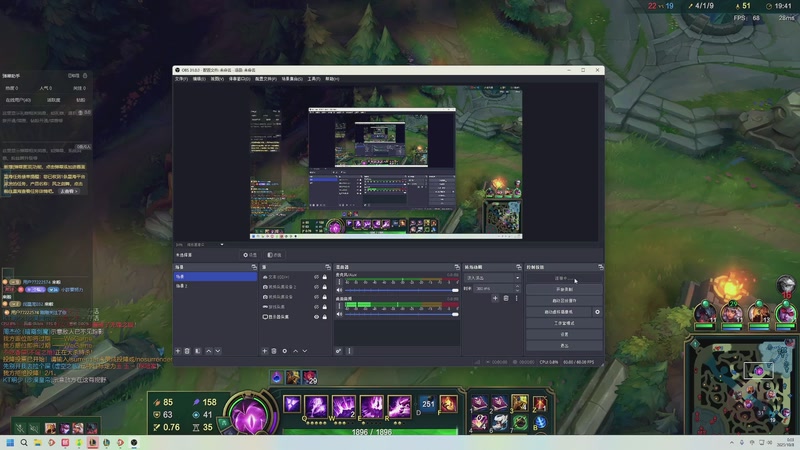Screen dimensions: 800x450
Task: Select Scene 2 in the Scenes list
Action: pos(216,286)
